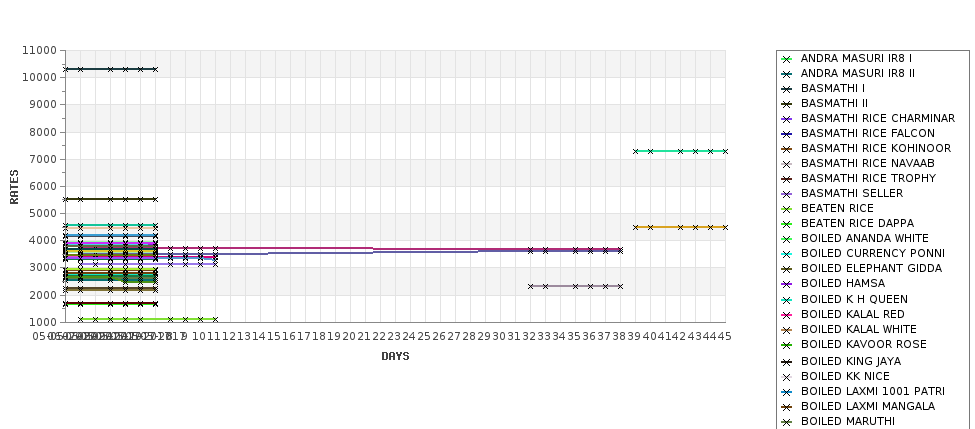The width and height of the screenshot is (975, 429).
Task: Click the ANDRA MASURI IR8 I legend label
Action: click(856, 58)
